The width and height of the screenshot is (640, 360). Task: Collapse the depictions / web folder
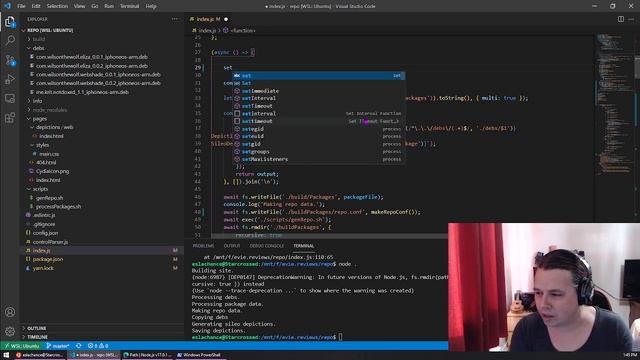(x=54, y=127)
